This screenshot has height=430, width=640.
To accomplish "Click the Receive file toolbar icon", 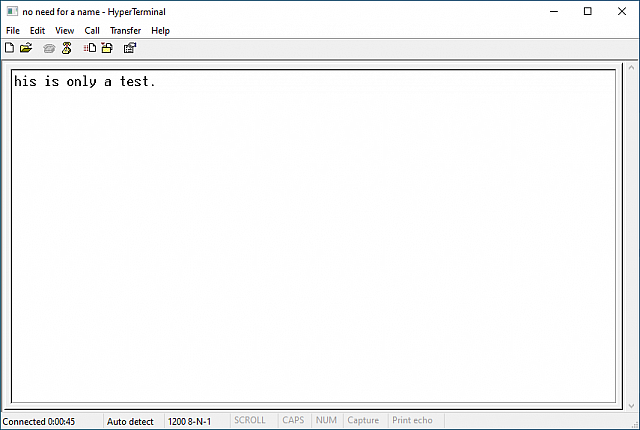I will point(107,48).
